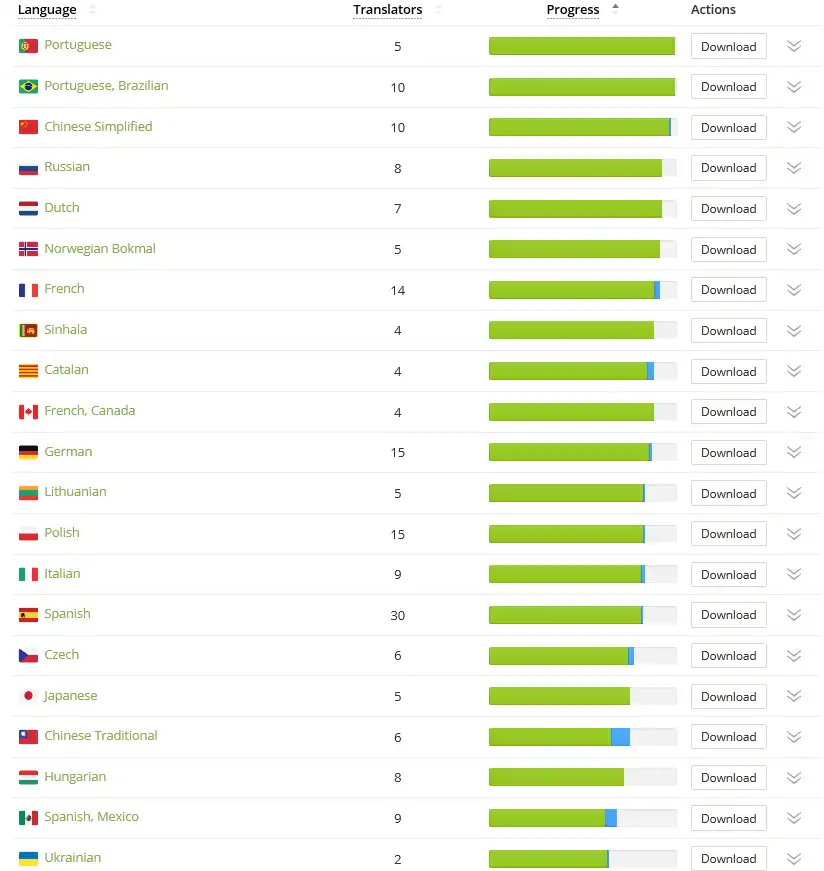Expand the French row chevron
Viewport: 824px width, 871px height.
coord(794,290)
